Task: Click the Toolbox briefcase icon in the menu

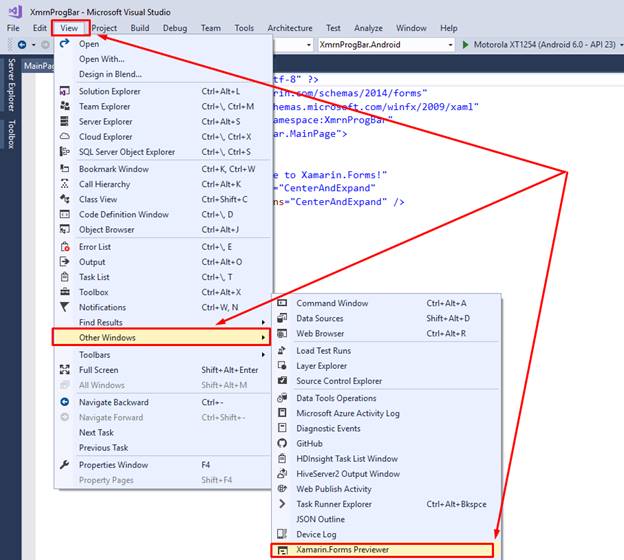Action: [64, 292]
